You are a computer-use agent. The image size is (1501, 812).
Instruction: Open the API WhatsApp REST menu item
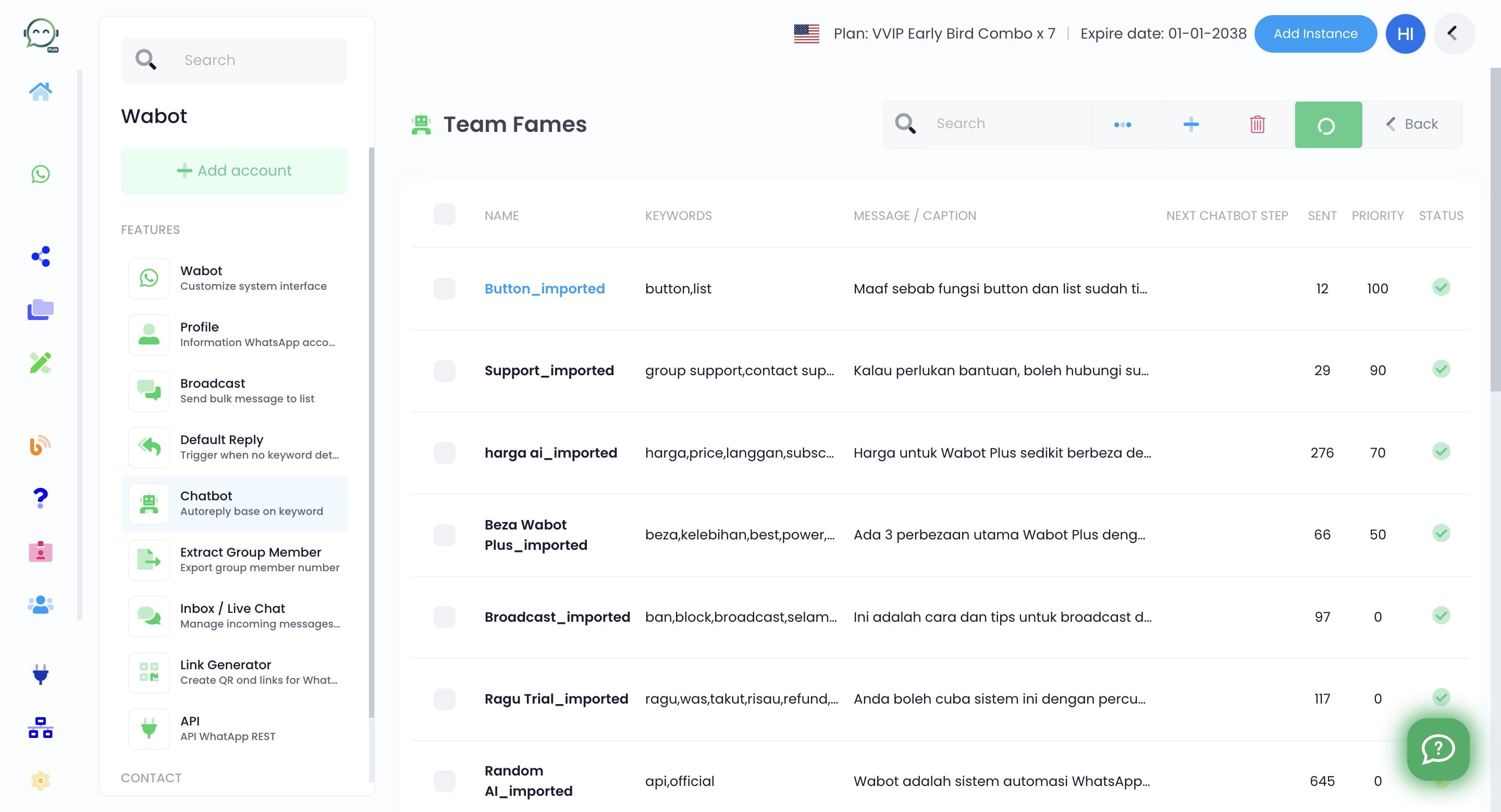click(234, 728)
